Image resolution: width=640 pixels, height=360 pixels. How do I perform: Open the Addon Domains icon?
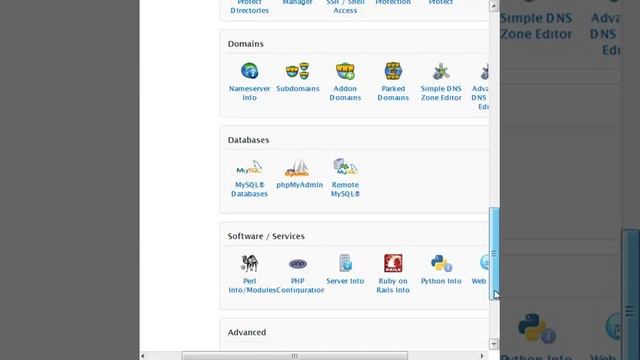pos(345,71)
